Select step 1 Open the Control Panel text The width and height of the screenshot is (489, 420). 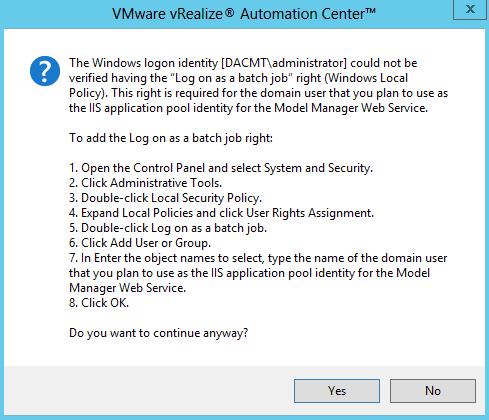[x=221, y=168]
